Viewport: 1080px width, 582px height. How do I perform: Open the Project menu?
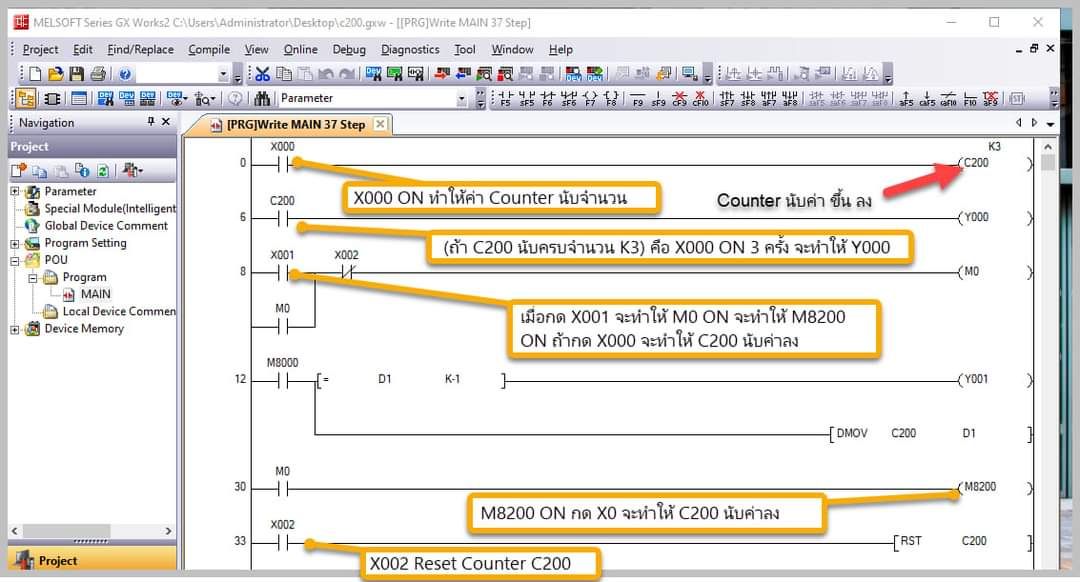(40, 50)
